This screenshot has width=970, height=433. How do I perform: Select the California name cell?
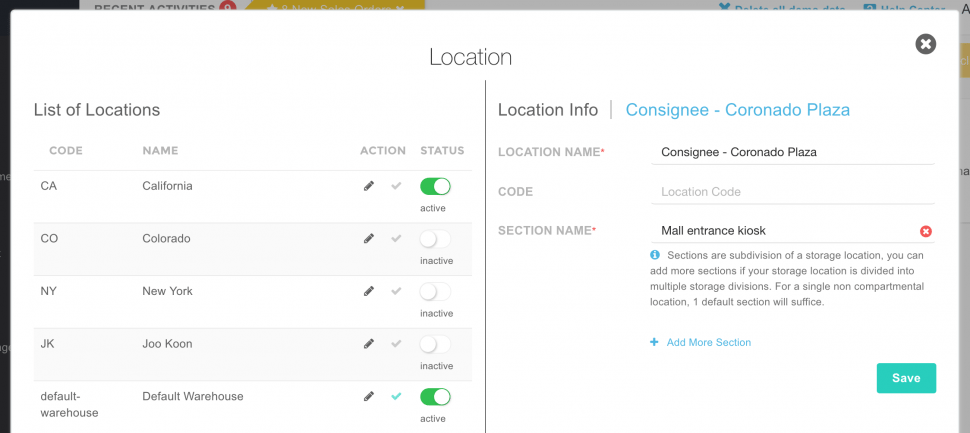tap(167, 186)
